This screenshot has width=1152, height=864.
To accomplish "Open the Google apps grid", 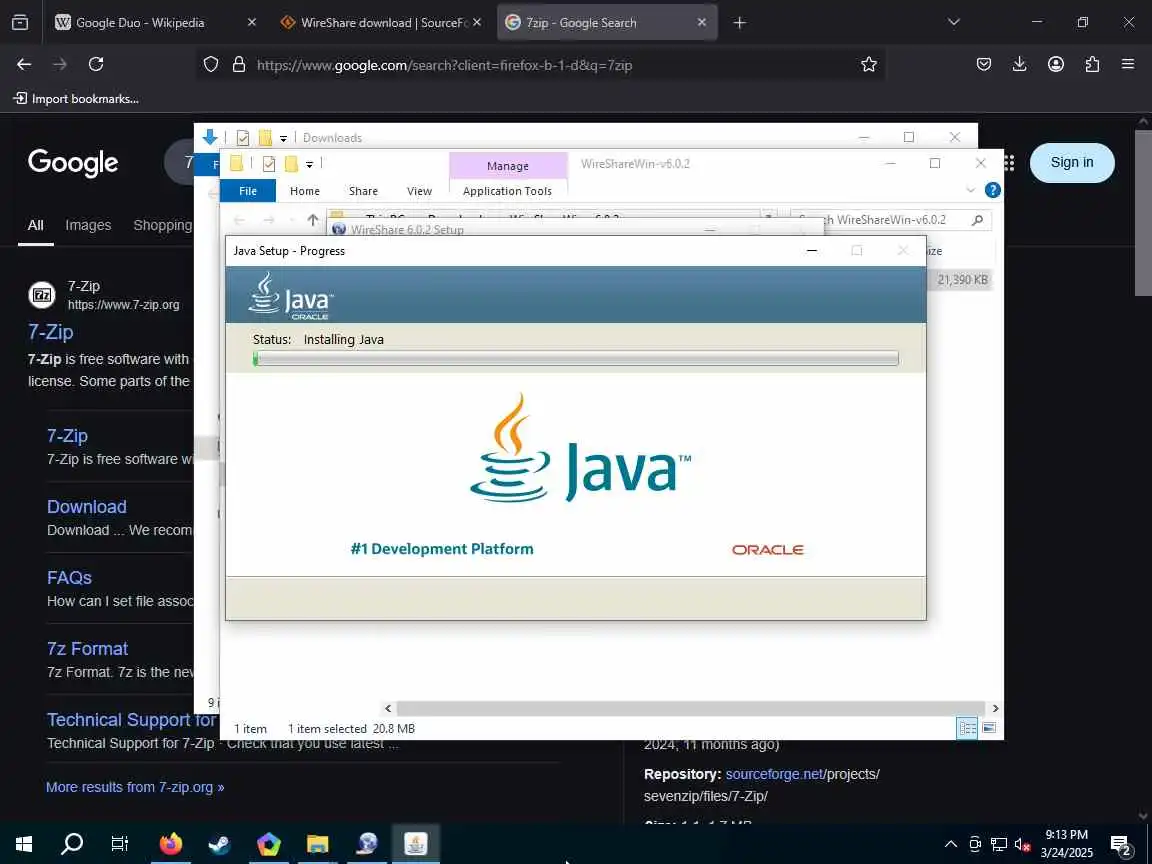I will [x=1009, y=163].
